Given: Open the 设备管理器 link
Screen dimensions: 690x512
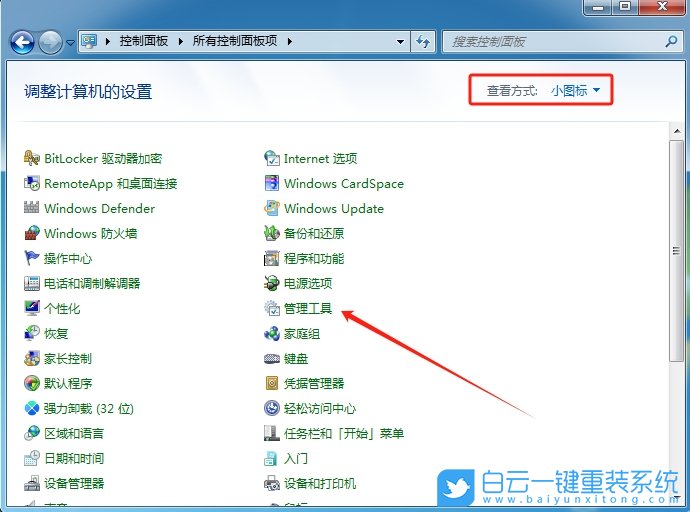Looking at the screenshot, I should click(x=74, y=483).
